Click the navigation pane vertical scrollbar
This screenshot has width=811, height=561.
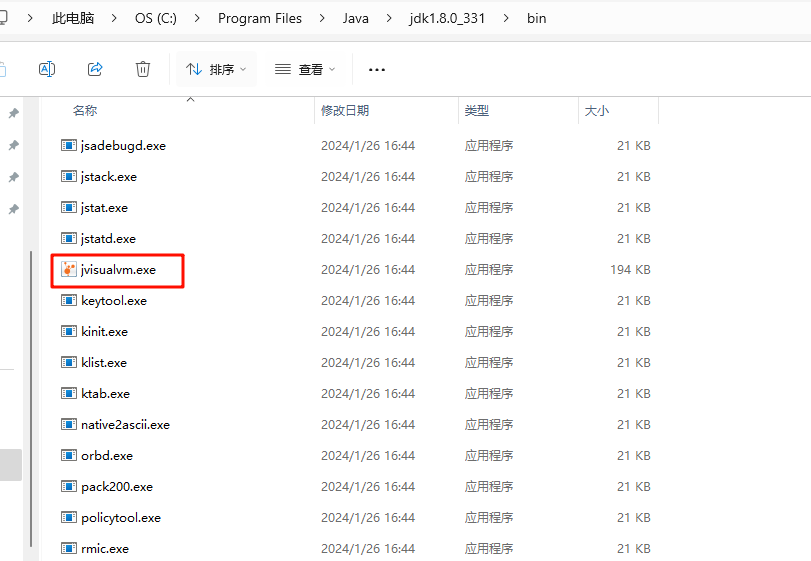pos(32,400)
